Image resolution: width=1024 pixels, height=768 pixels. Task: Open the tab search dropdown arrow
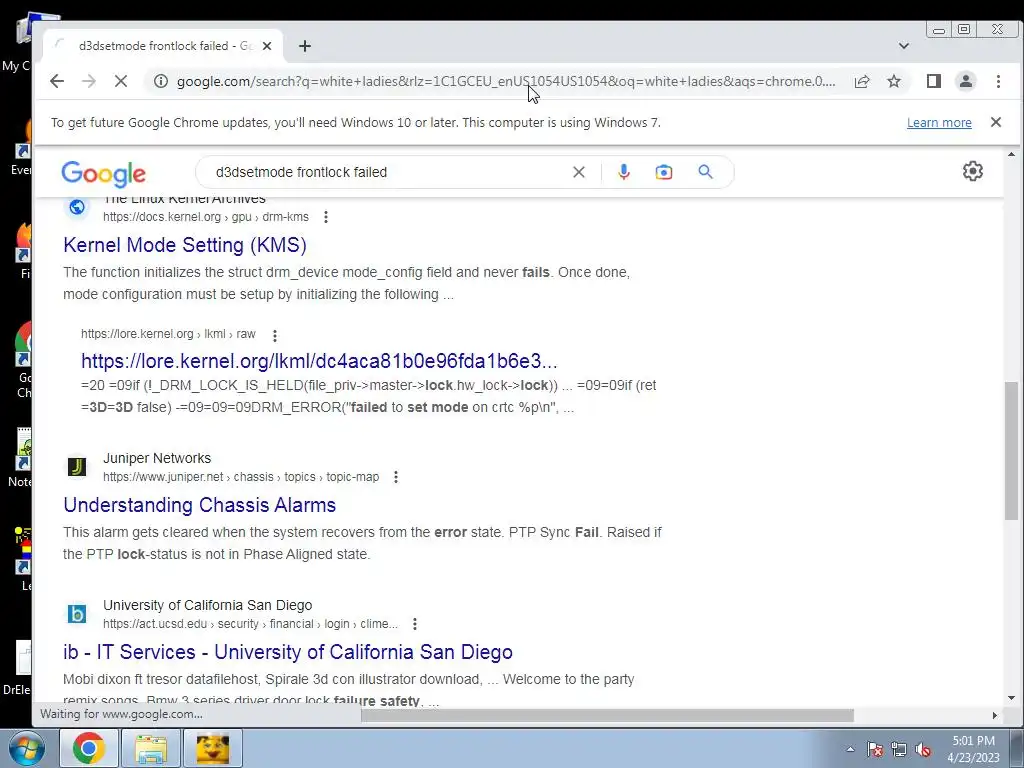(x=904, y=46)
